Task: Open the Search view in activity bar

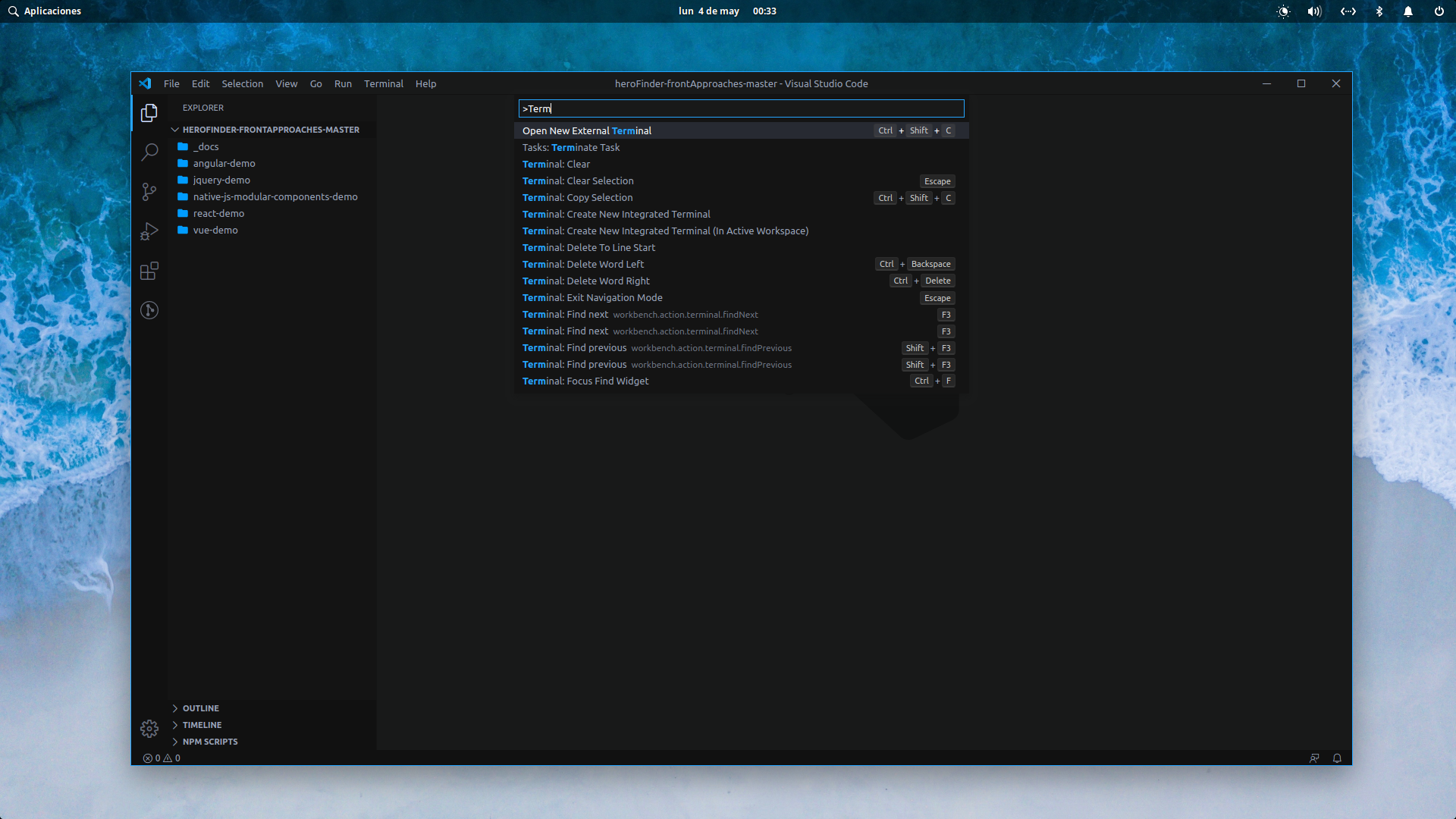Action: pyautogui.click(x=149, y=152)
